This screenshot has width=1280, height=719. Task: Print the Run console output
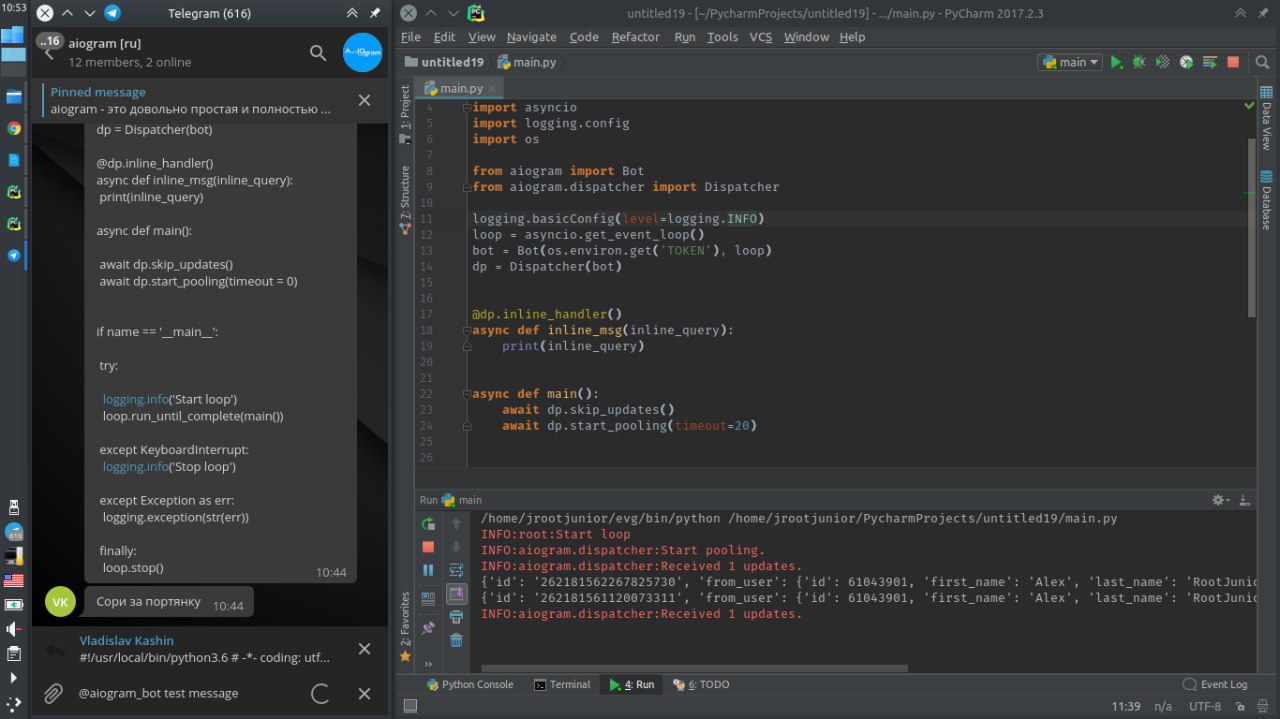pyautogui.click(x=456, y=617)
